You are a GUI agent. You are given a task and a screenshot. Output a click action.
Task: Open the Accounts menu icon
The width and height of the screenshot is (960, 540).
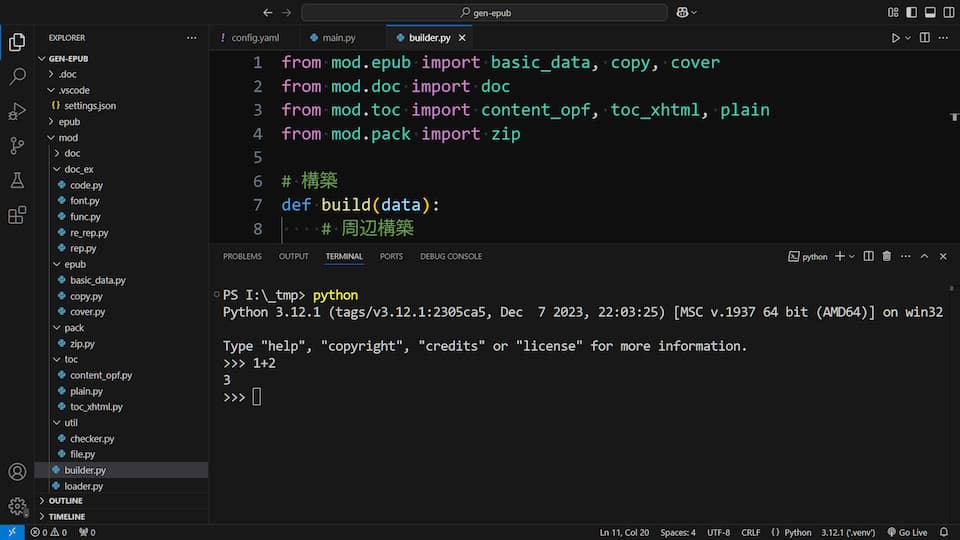click(x=17, y=472)
